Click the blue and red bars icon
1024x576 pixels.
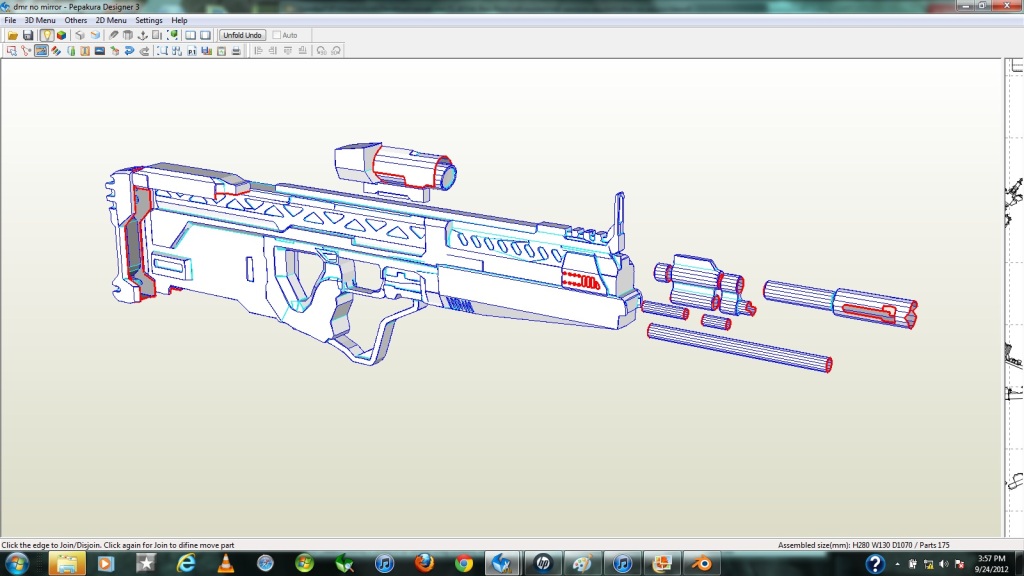point(206,51)
